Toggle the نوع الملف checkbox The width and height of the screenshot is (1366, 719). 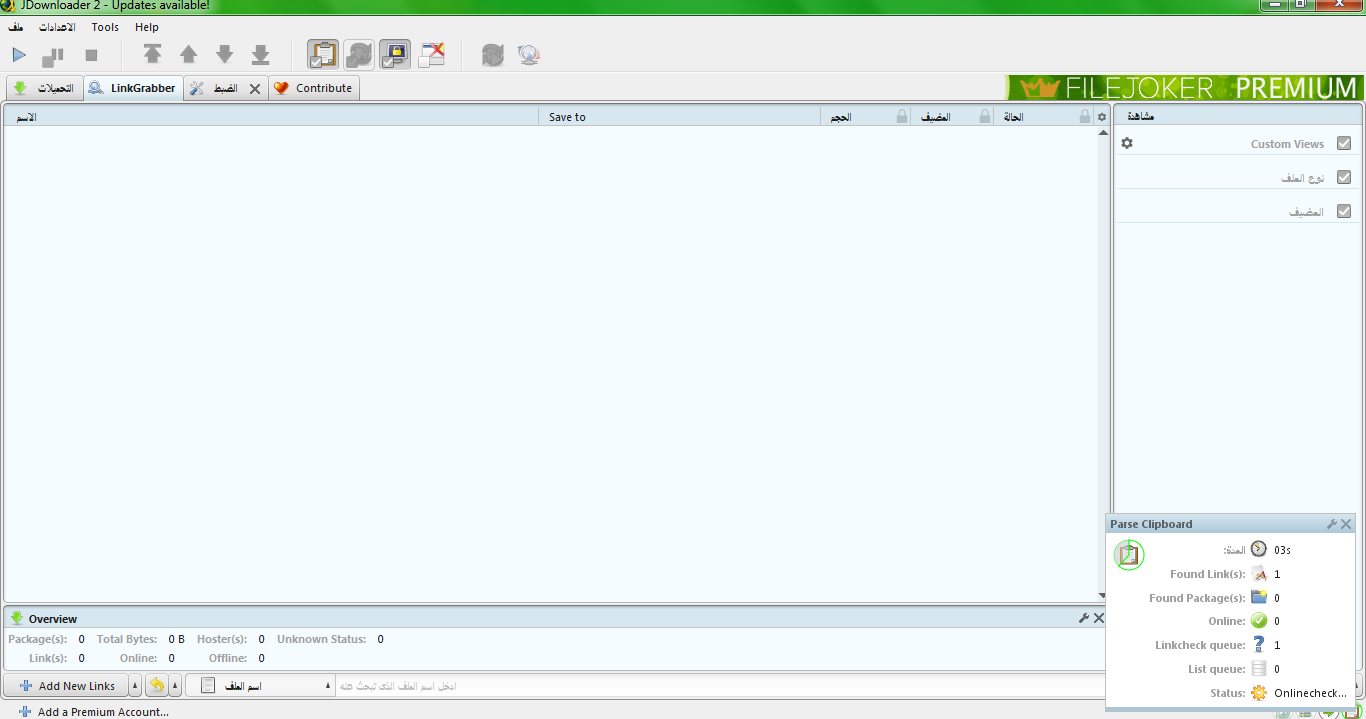coord(1343,178)
